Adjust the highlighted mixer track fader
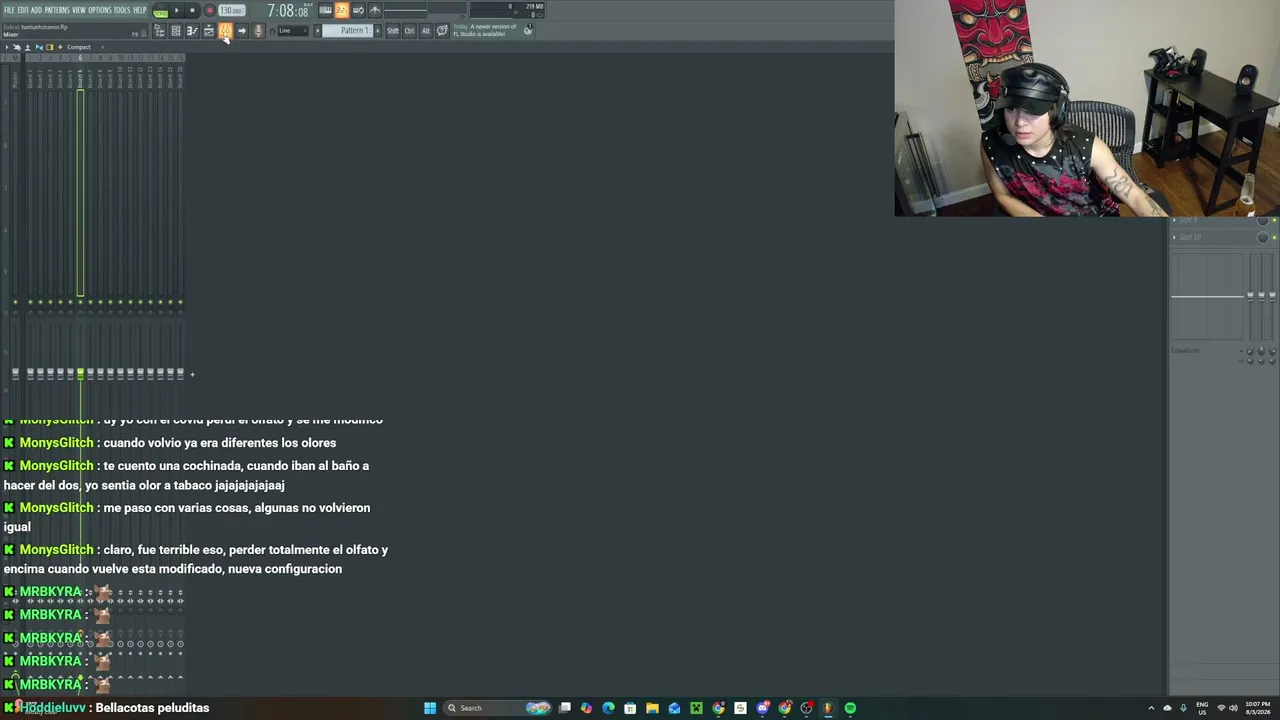Image resolution: width=1280 pixels, height=720 pixels. pyautogui.click(x=80, y=374)
